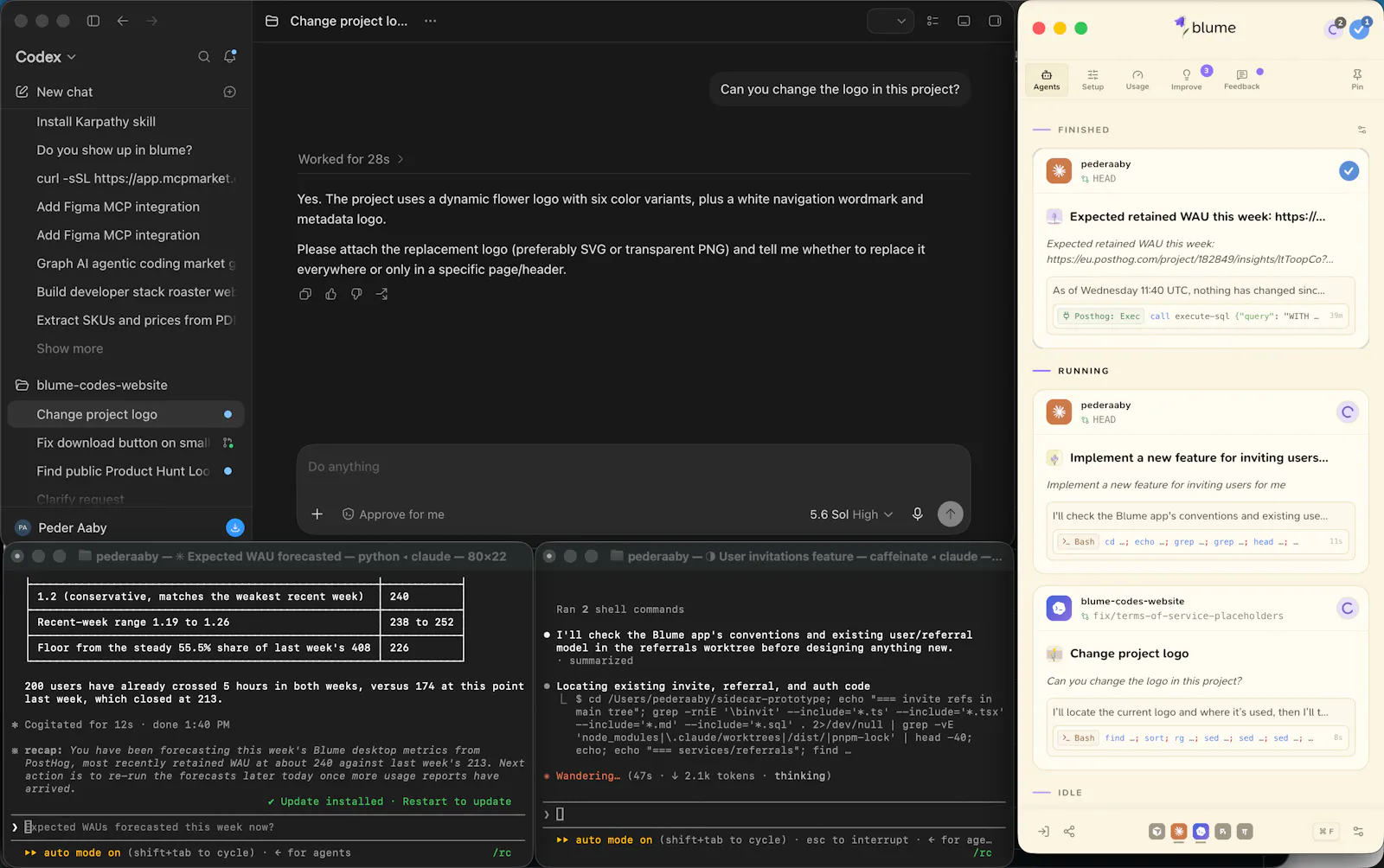Open the task list icon in Codex header
Screen dimensions: 1384x868
pos(932,21)
